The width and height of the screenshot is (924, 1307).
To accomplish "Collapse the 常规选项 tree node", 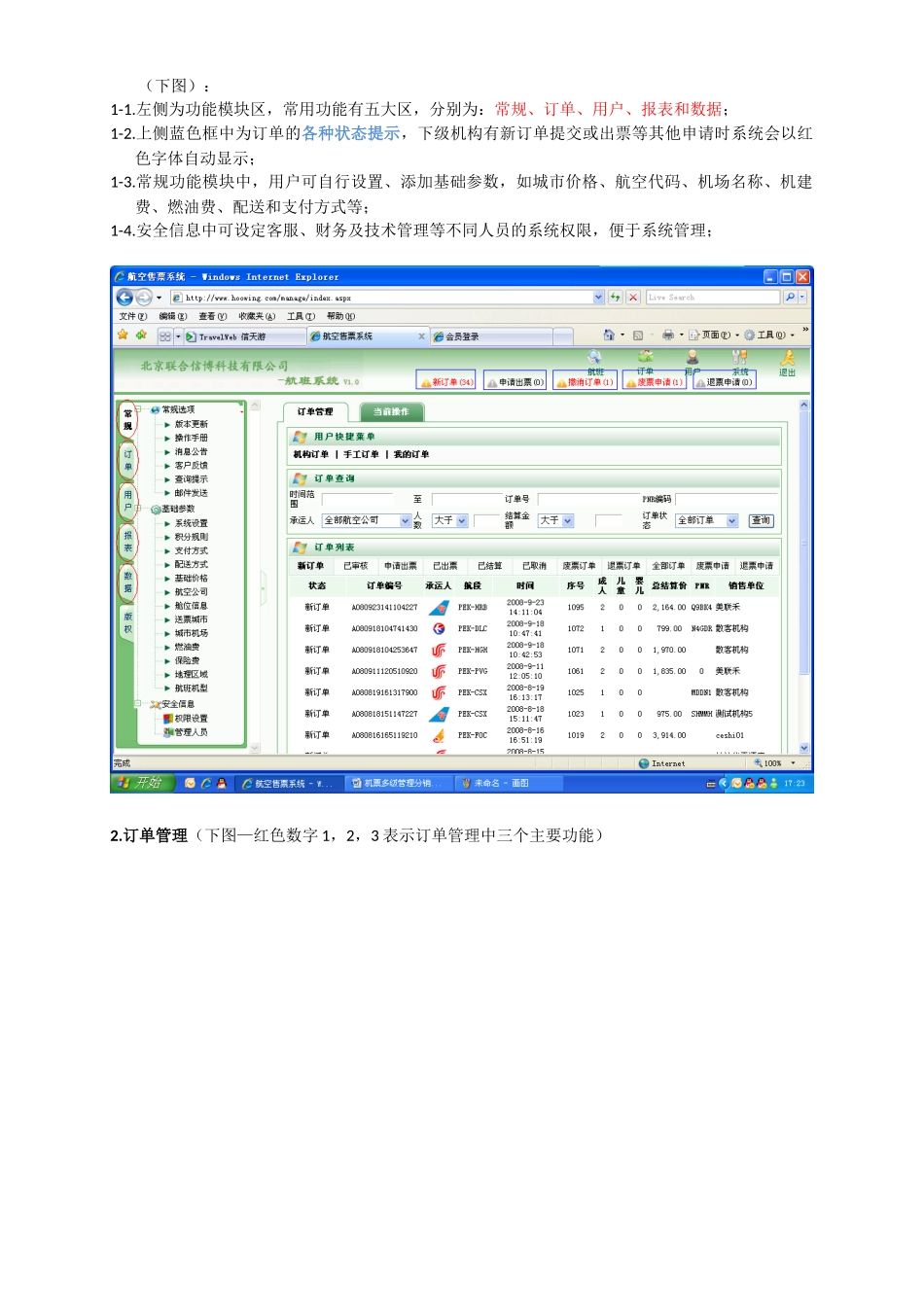I will (138, 410).
